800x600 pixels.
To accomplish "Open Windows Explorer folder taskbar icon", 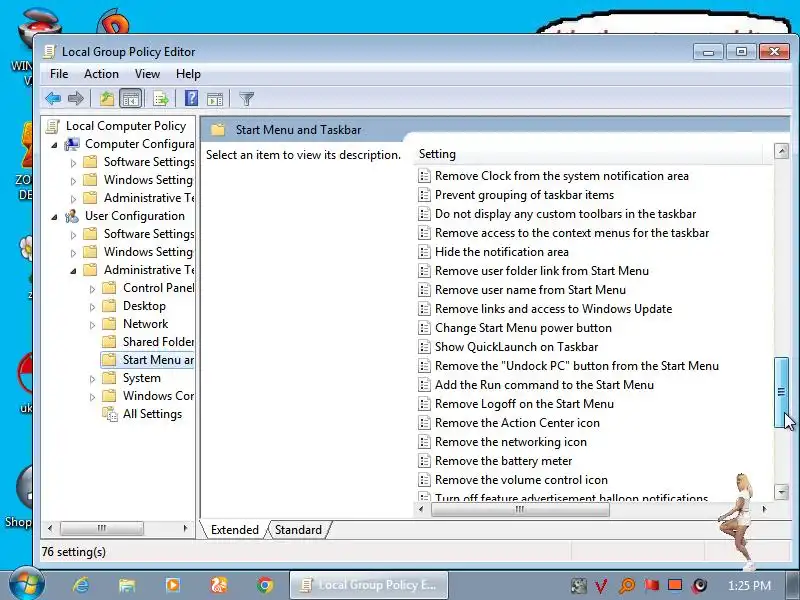I will 127,585.
